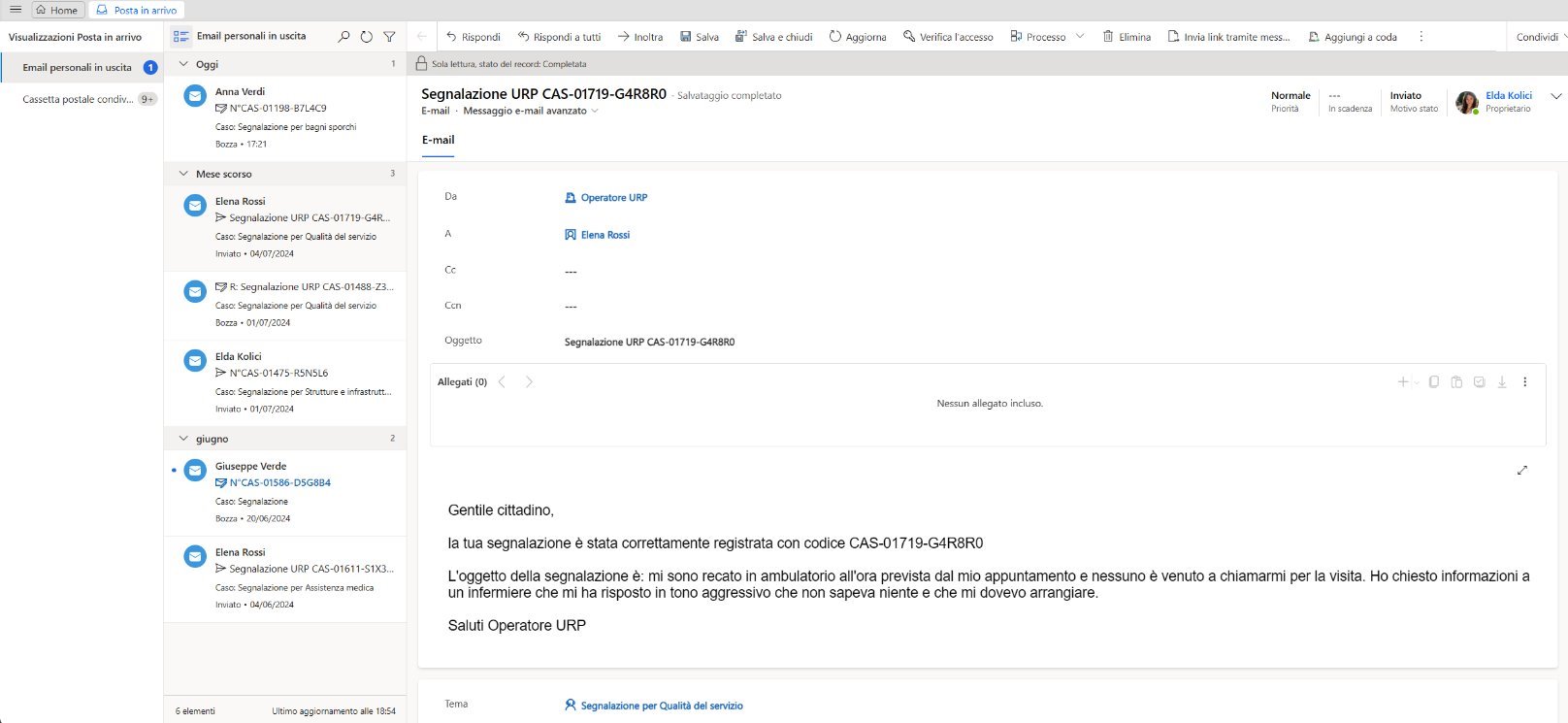Collapse the giugno group
The image size is (1568, 723).
click(x=183, y=439)
